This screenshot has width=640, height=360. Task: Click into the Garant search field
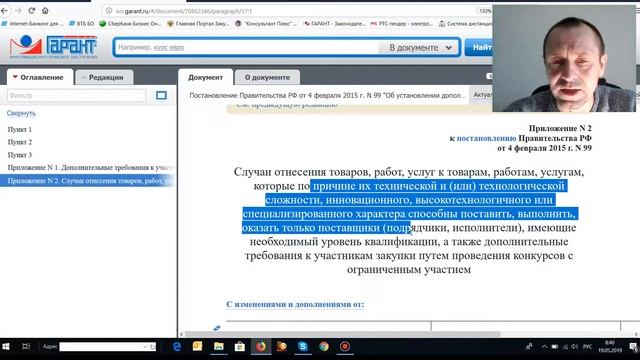click(247, 47)
